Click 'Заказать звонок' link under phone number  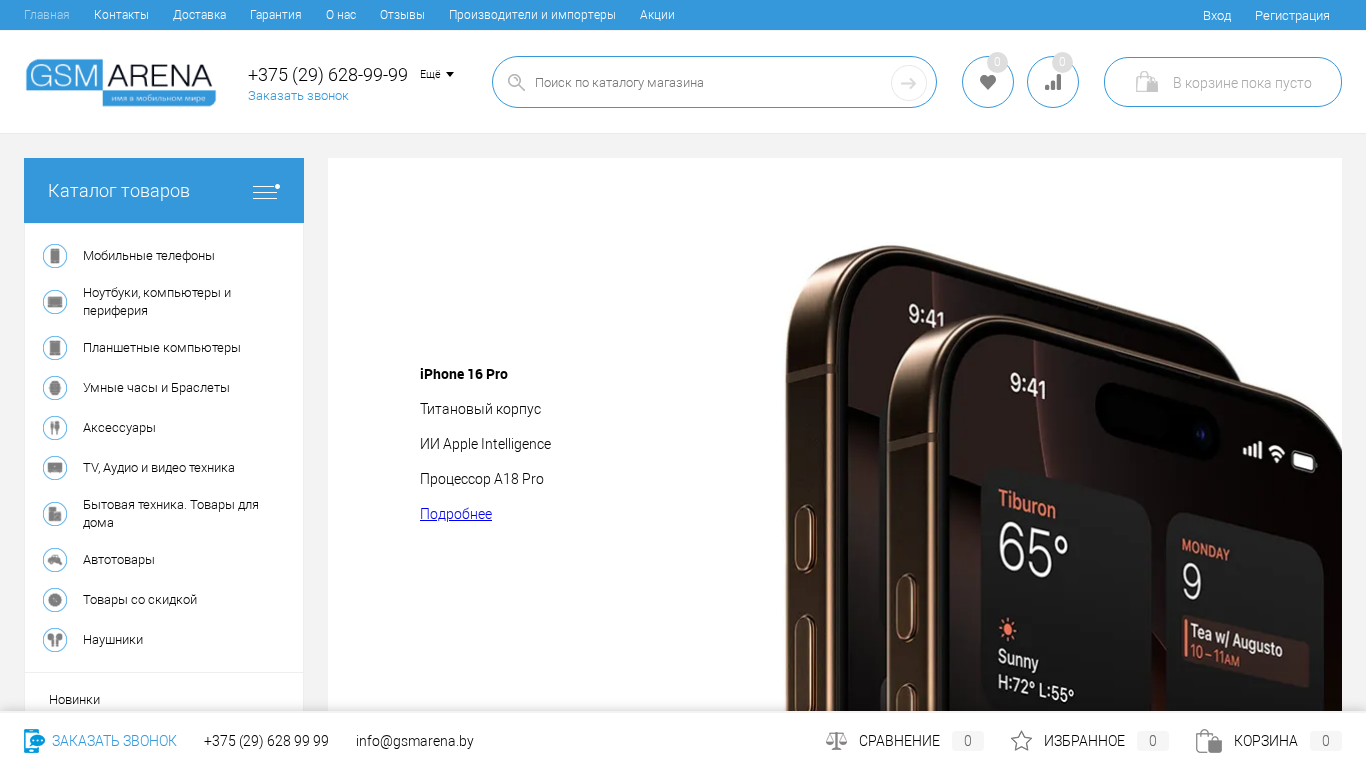[298, 96]
